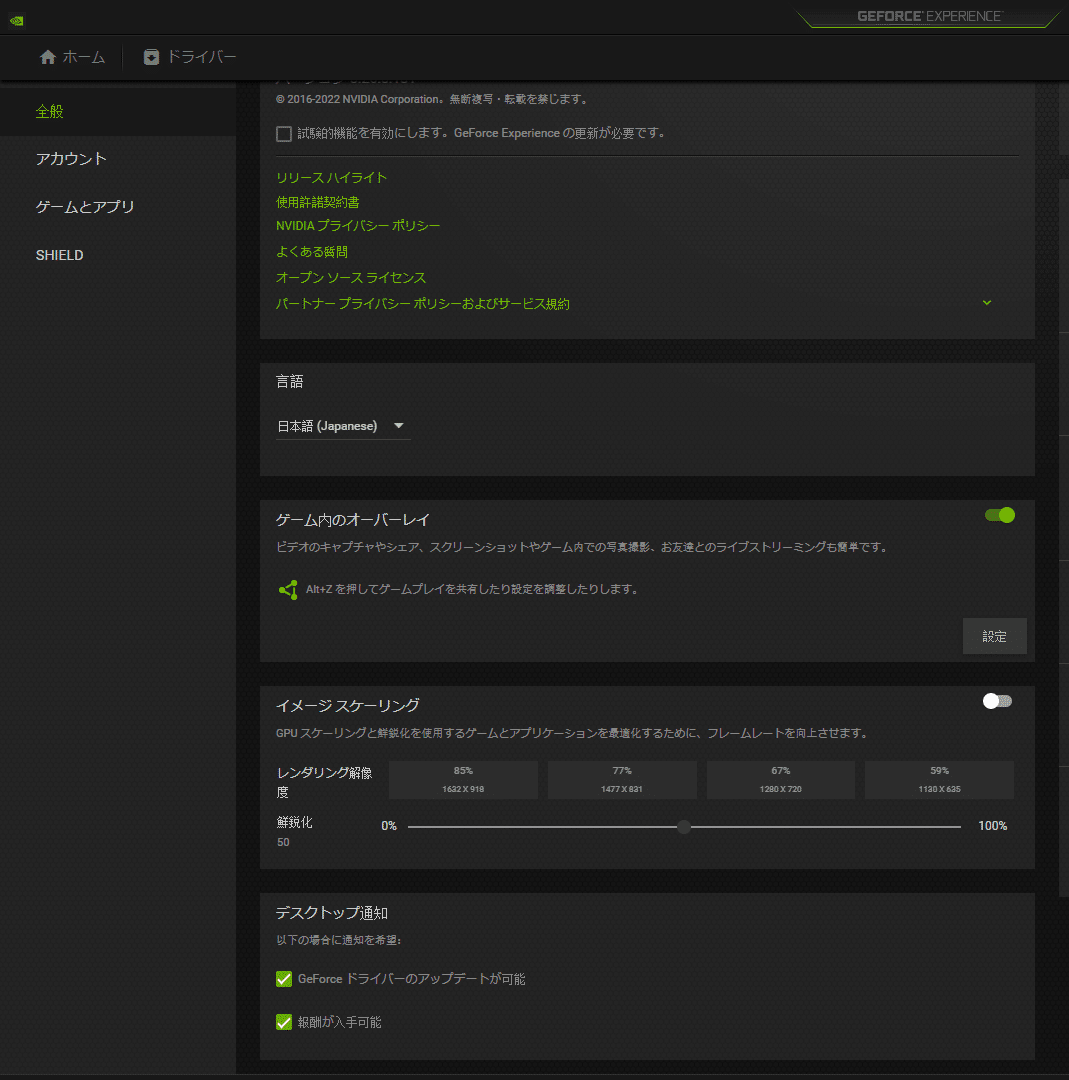Enable the イメージ スケーリング toggle
Viewport: 1069px width, 1080px height.
(997, 701)
